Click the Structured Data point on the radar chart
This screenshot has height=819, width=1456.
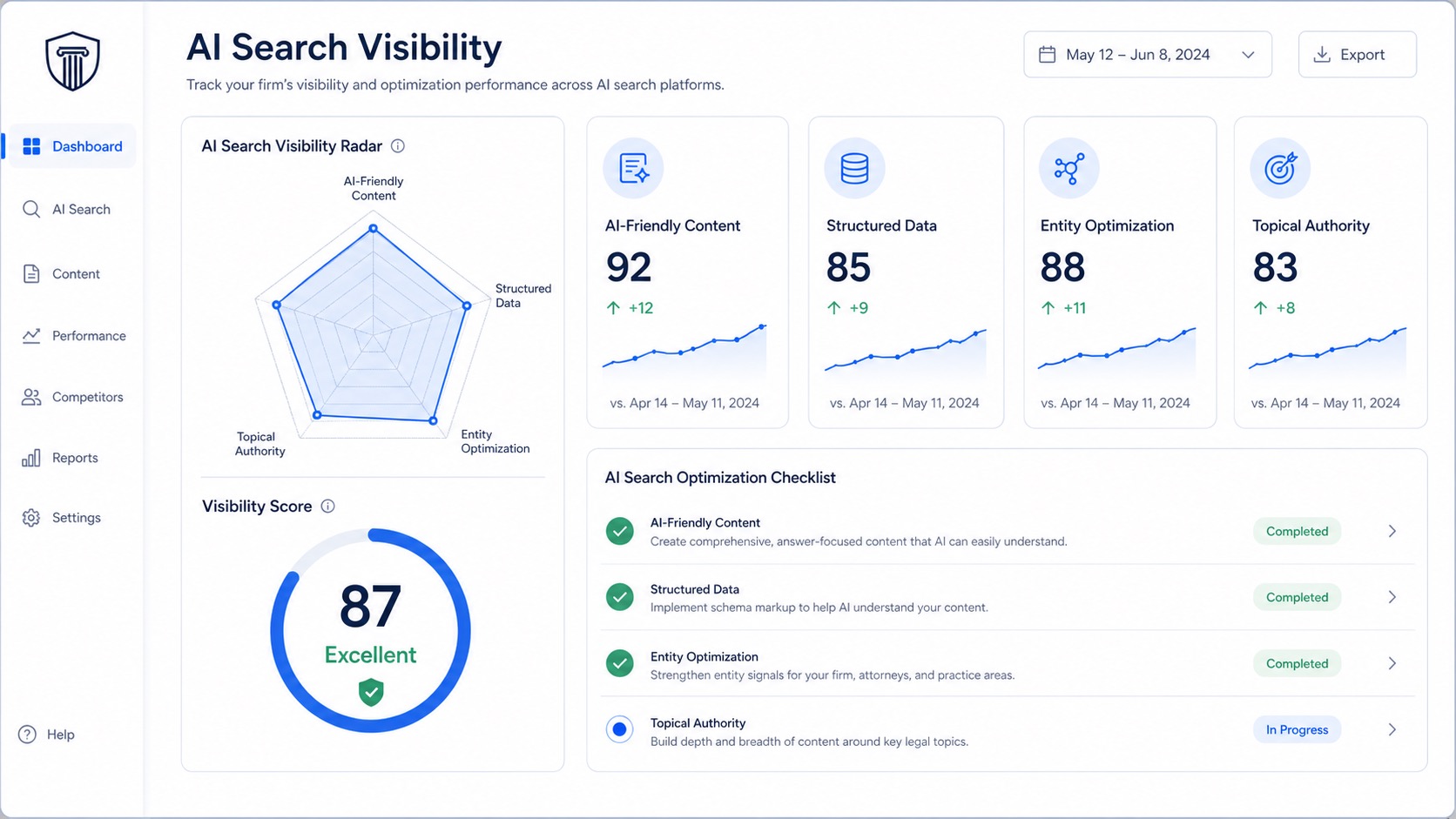click(467, 305)
